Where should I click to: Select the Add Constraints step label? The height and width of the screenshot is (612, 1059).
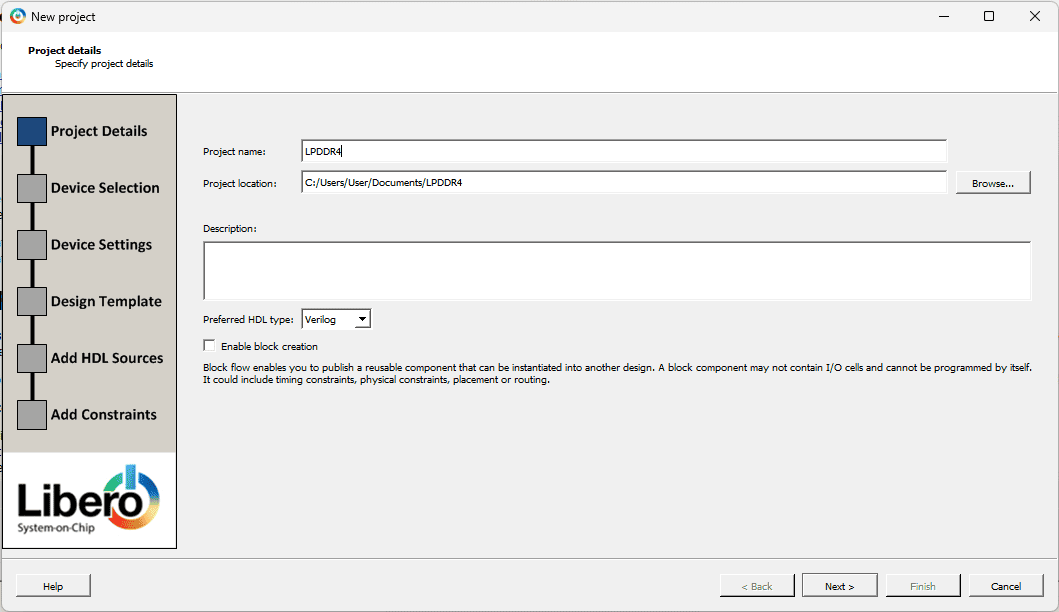click(104, 415)
